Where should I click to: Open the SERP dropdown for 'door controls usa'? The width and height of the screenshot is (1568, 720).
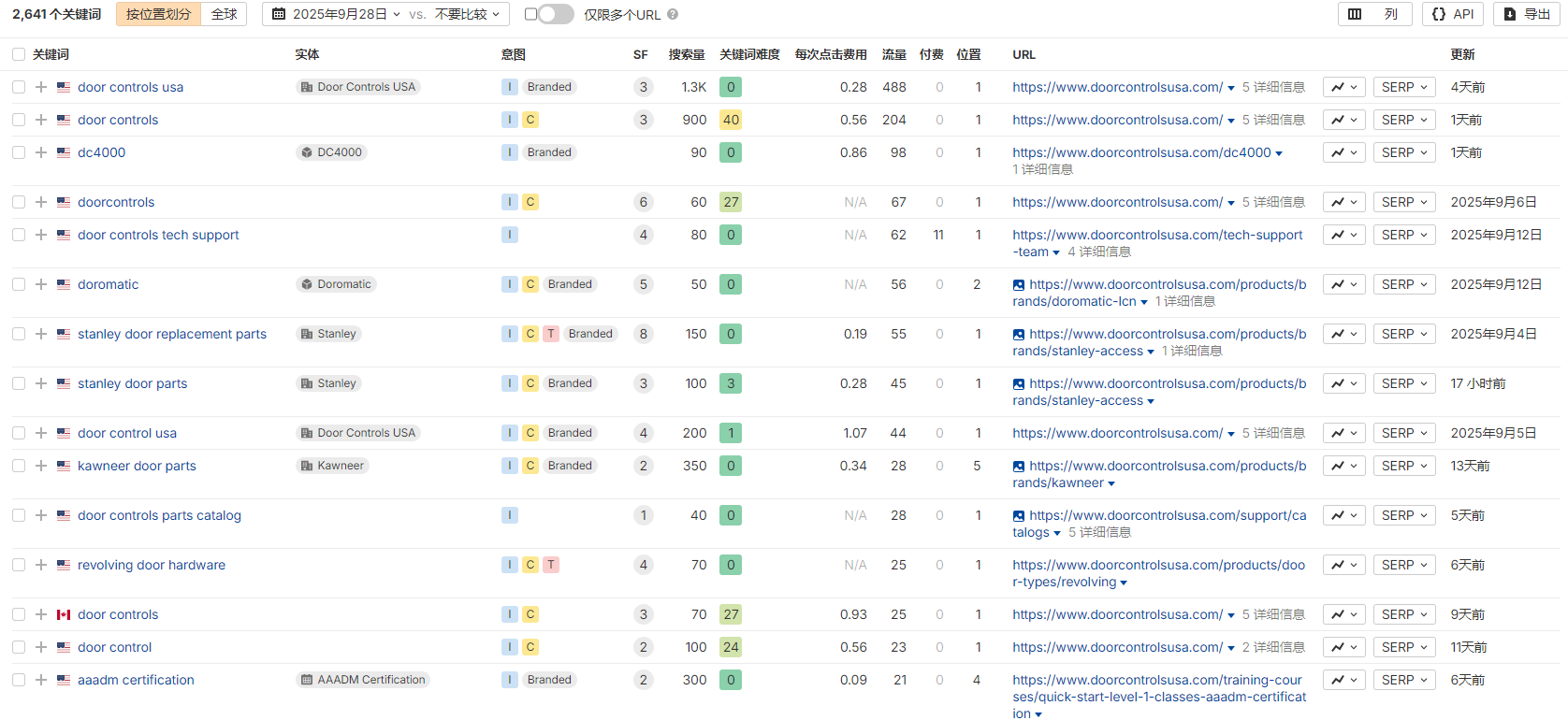coord(1404,87)
